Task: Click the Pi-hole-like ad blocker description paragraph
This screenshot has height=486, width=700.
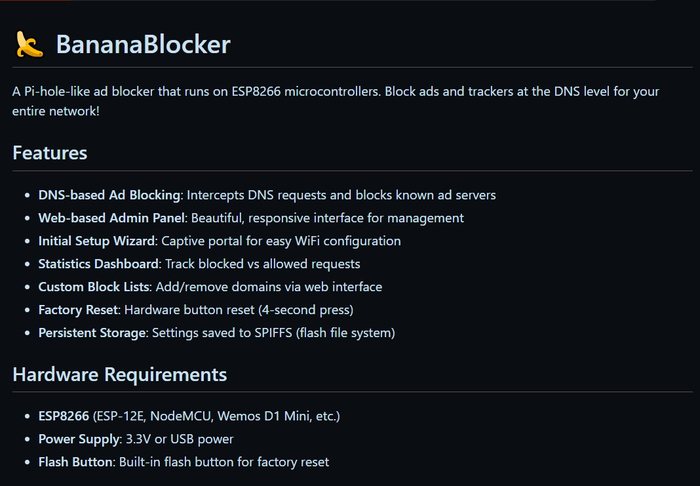Action: coord(336,101)
